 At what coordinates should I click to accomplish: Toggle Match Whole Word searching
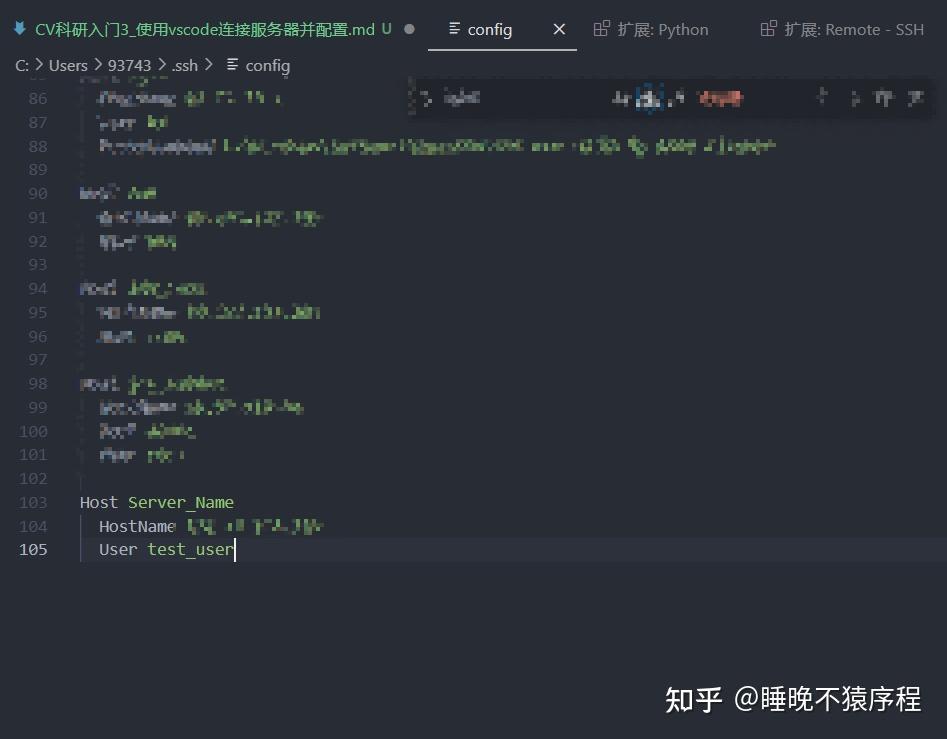[650, 98]
